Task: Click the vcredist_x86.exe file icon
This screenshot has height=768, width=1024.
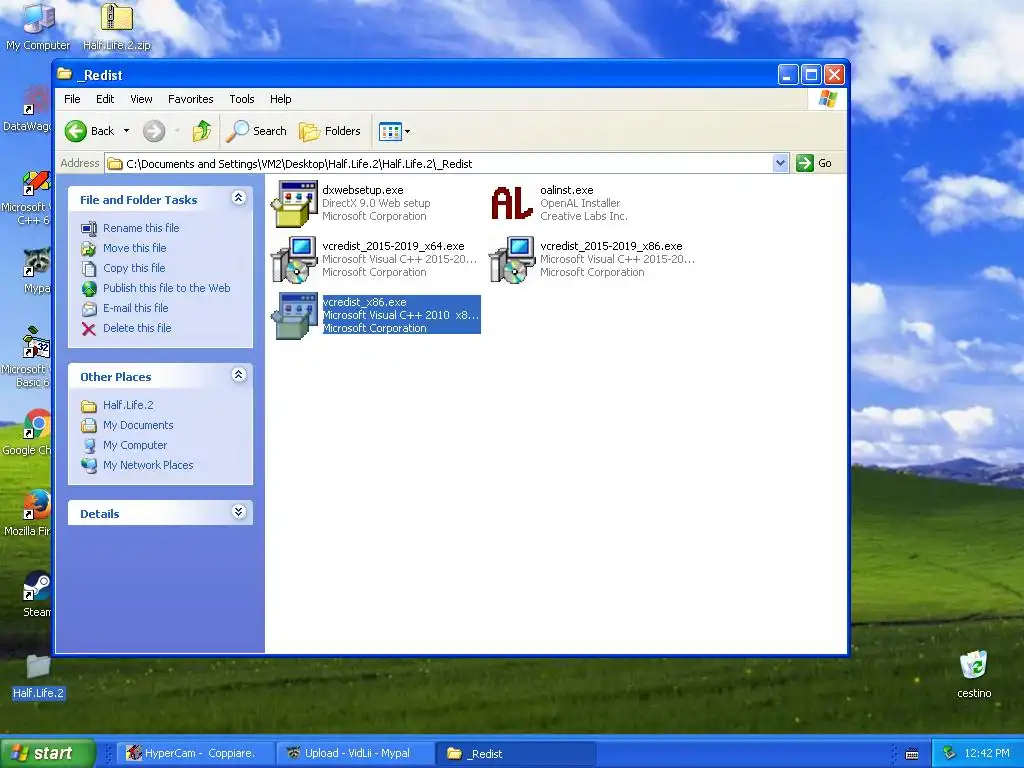Action: [295, 316]
